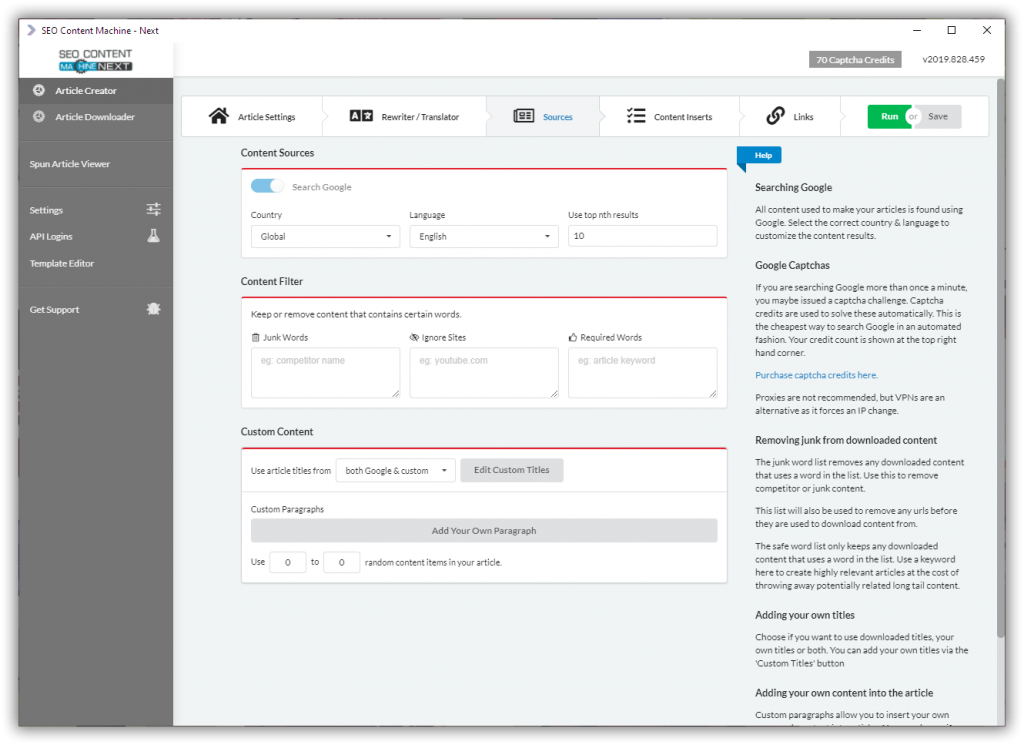
Task: Open the article titles source dropdown
Action: tap(396, 470)
